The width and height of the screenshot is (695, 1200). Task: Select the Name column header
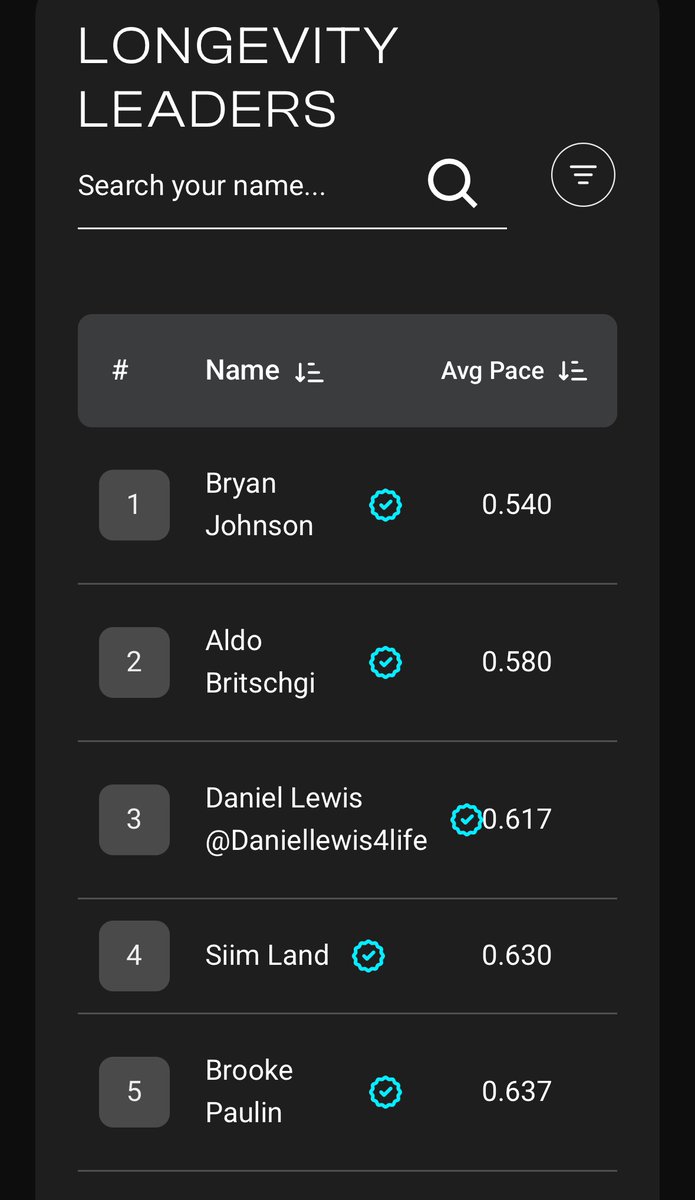tap(242, 371)
